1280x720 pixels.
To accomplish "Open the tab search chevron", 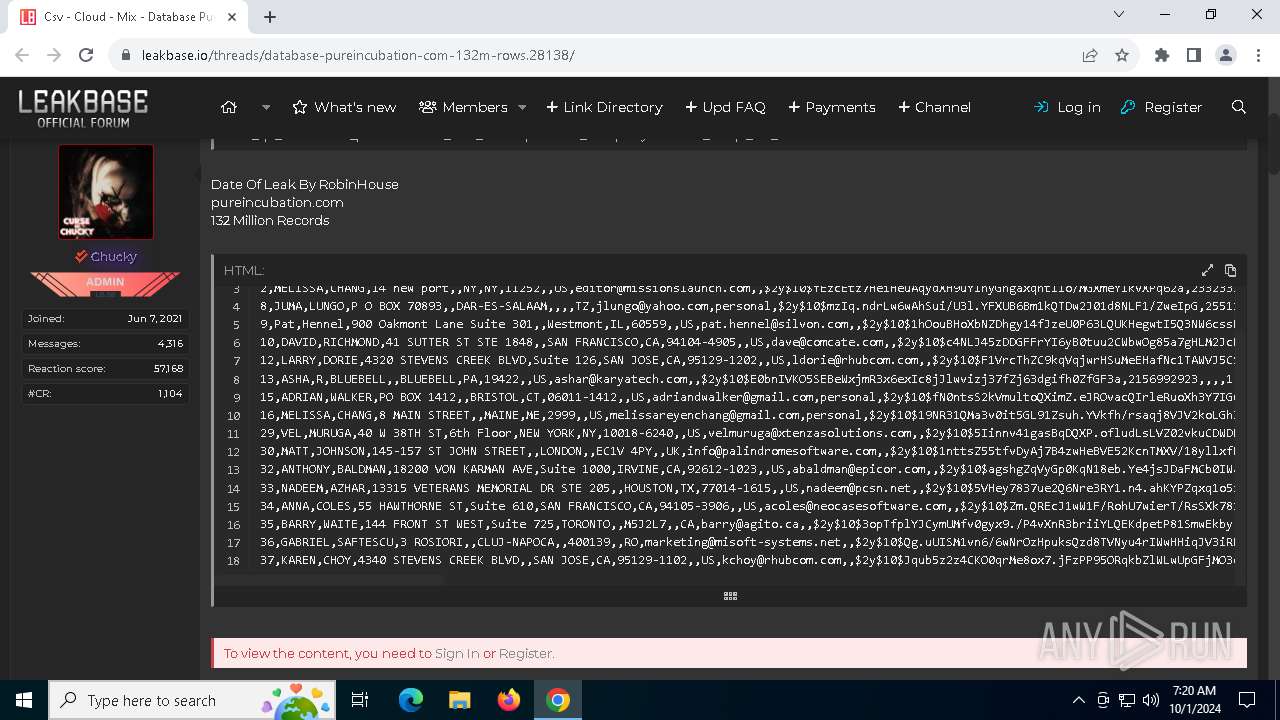I will coord(1119,14).
